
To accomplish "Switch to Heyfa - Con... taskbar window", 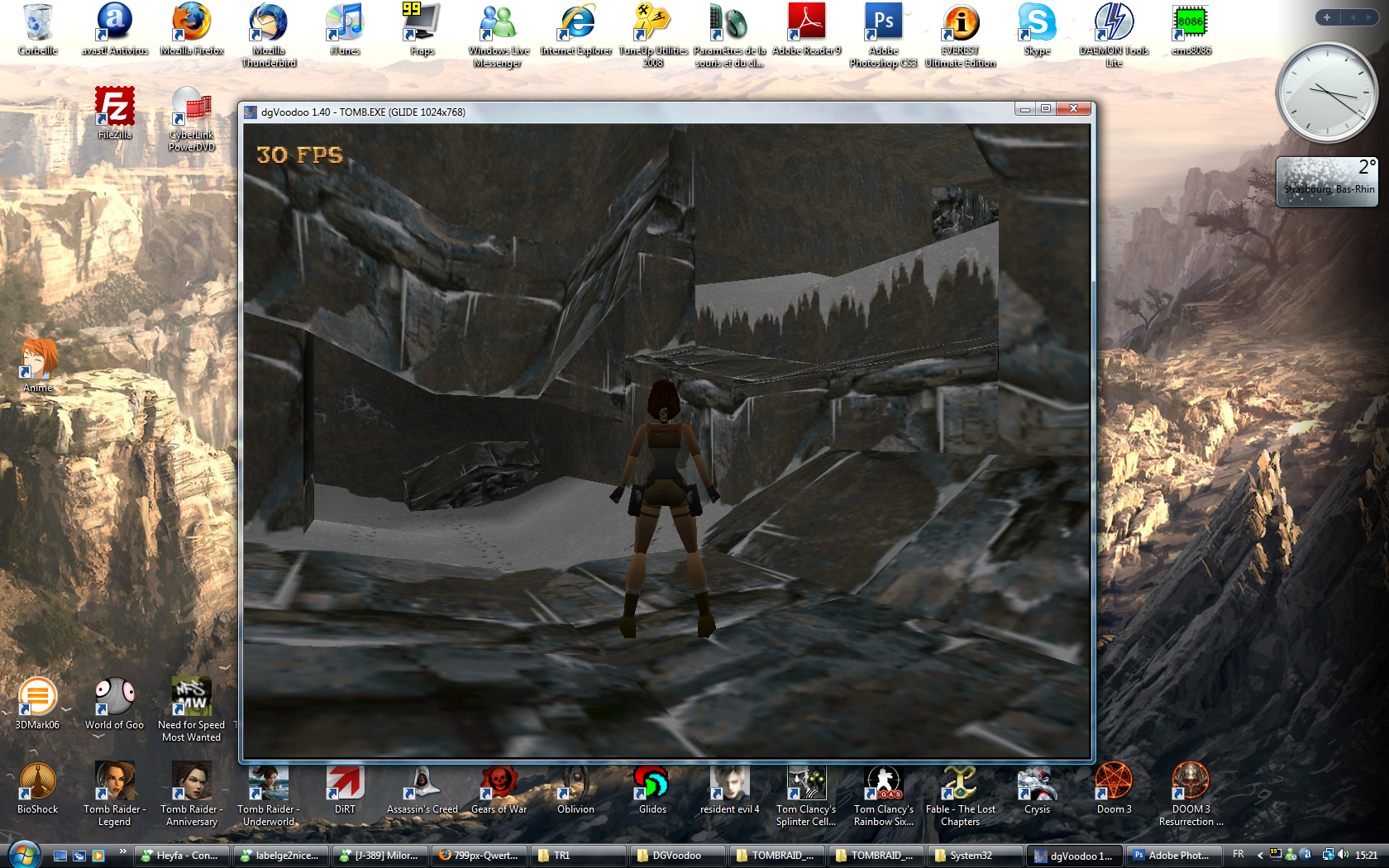I will click(x=181, y=856).
